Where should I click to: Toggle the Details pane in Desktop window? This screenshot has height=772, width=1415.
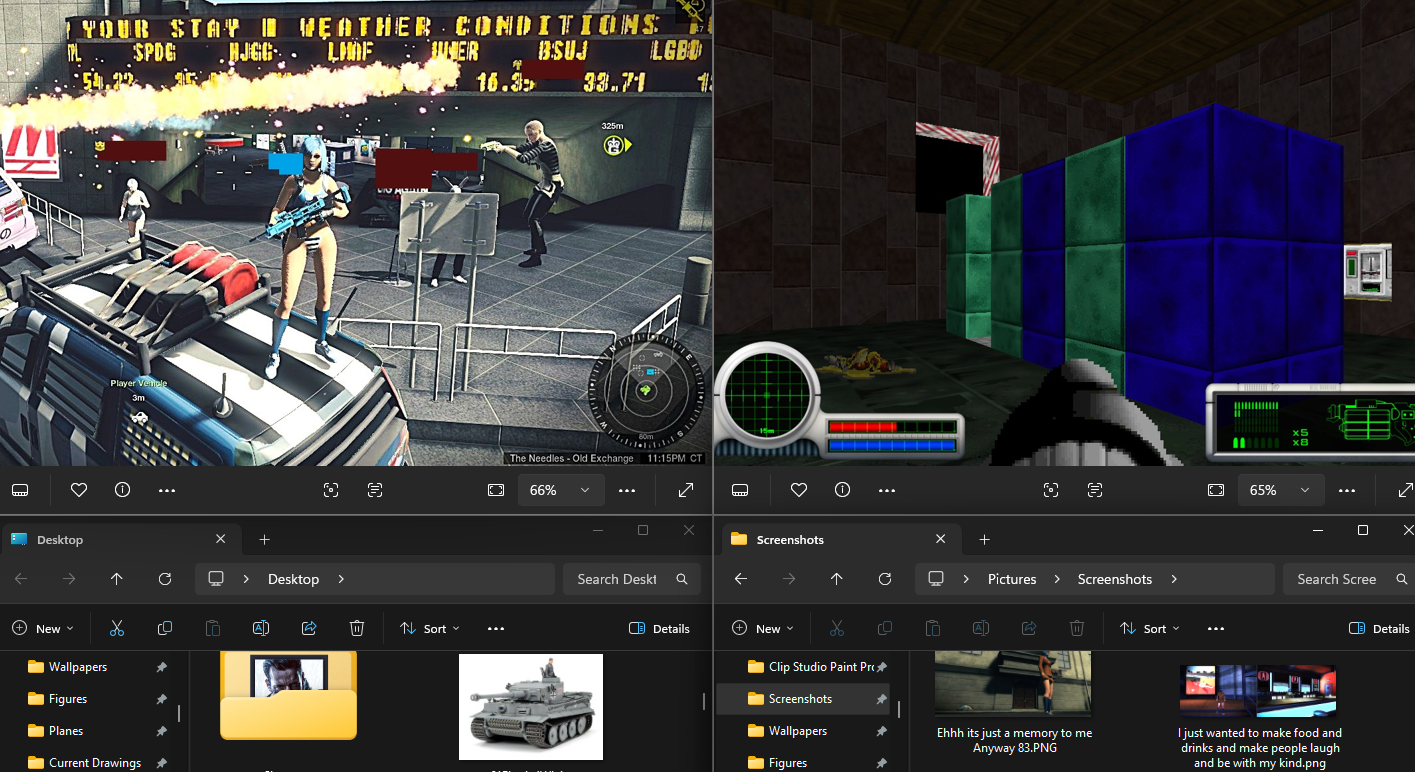click(x=659, y=628)
